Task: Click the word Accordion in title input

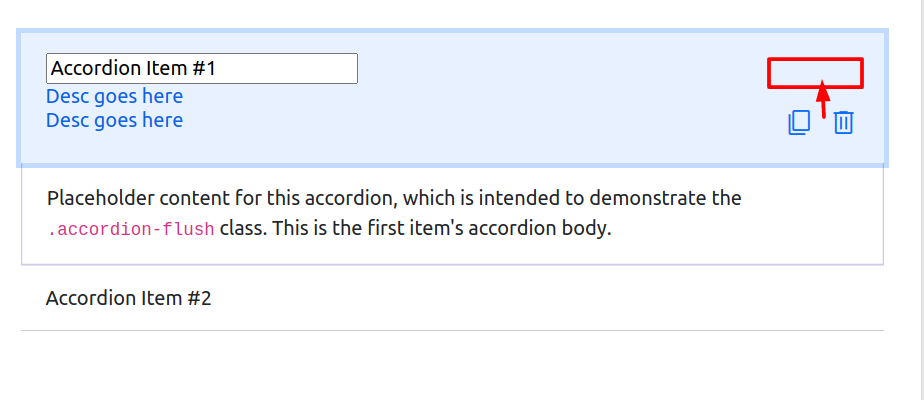Action: tap(94, 68)
